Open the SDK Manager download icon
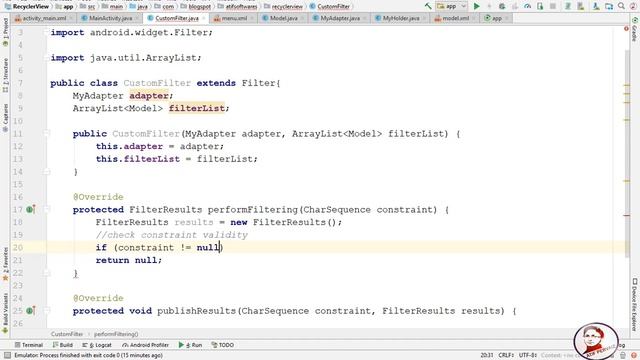640x360 pixels. point(596,6)
